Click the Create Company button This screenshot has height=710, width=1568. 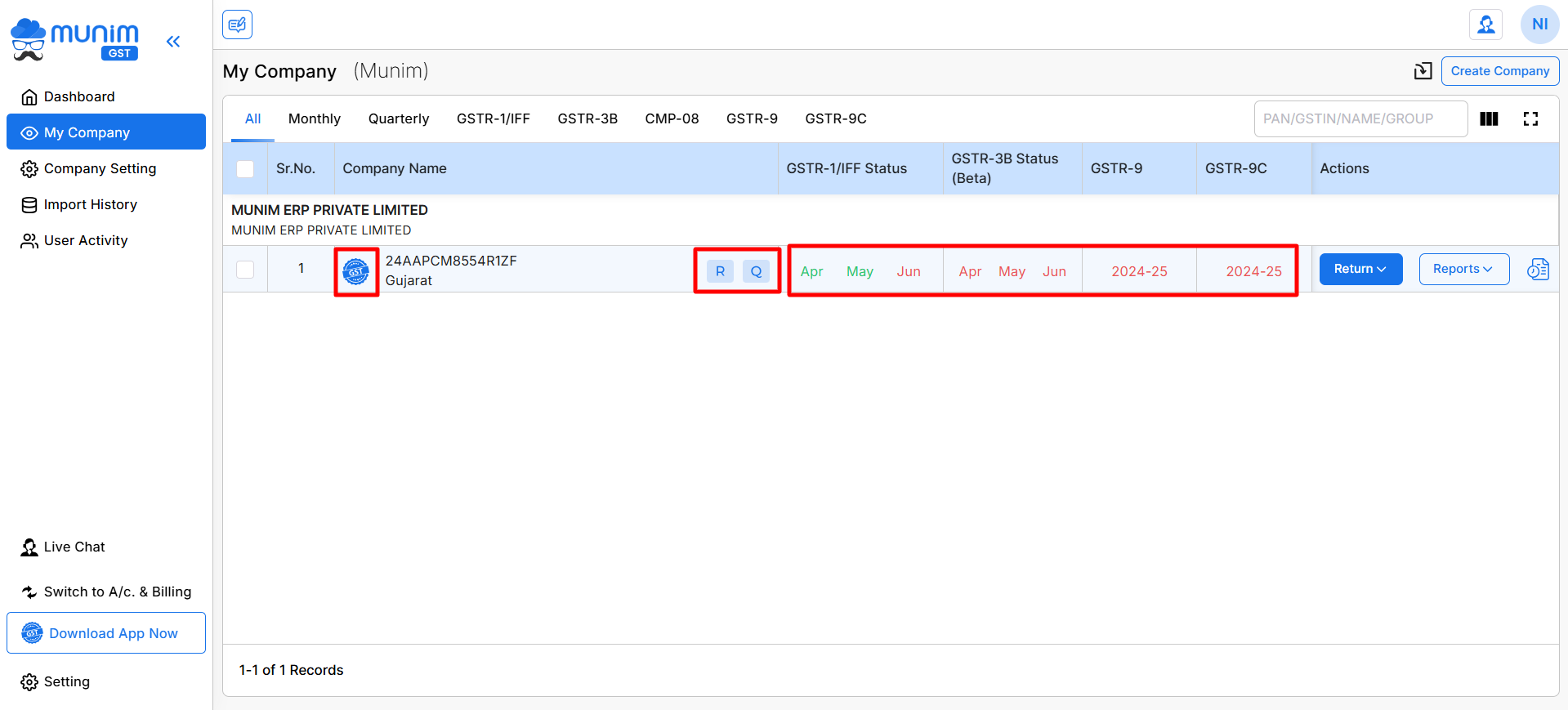pos(1499,71)
